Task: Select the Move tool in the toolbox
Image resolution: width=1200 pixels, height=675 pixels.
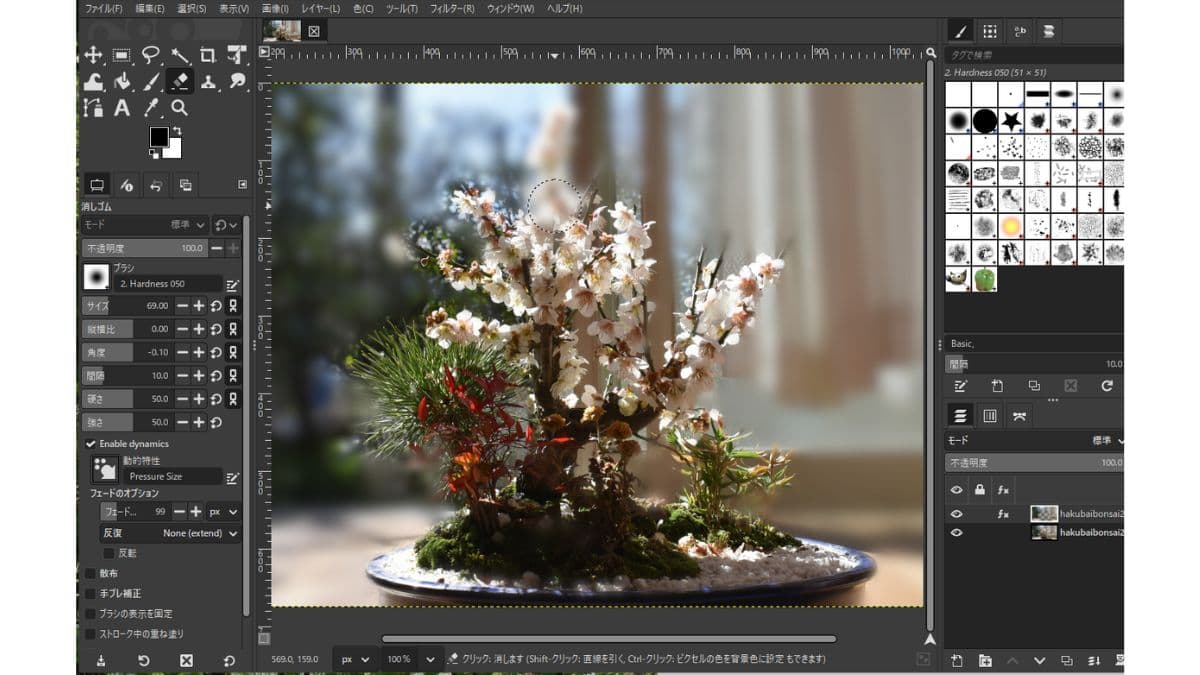Action: (95, 56)
